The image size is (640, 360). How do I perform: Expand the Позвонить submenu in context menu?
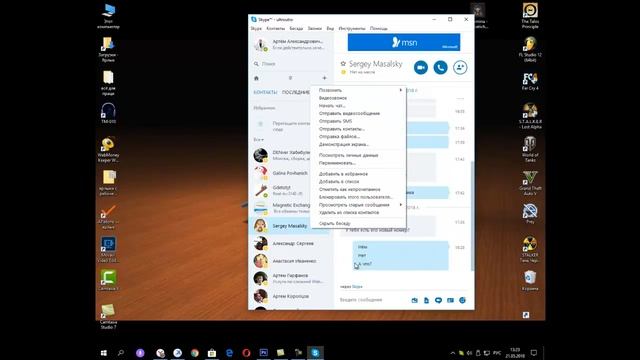[358, 90]
